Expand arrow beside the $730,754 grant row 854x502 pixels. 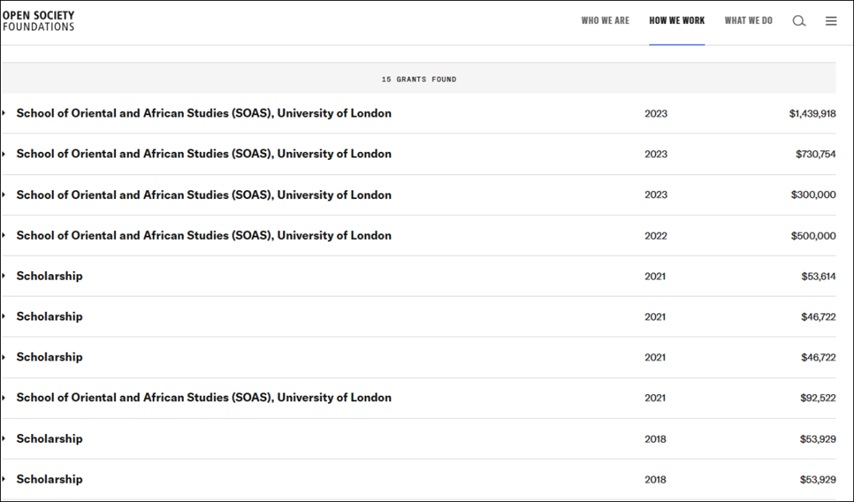(4, 154)
